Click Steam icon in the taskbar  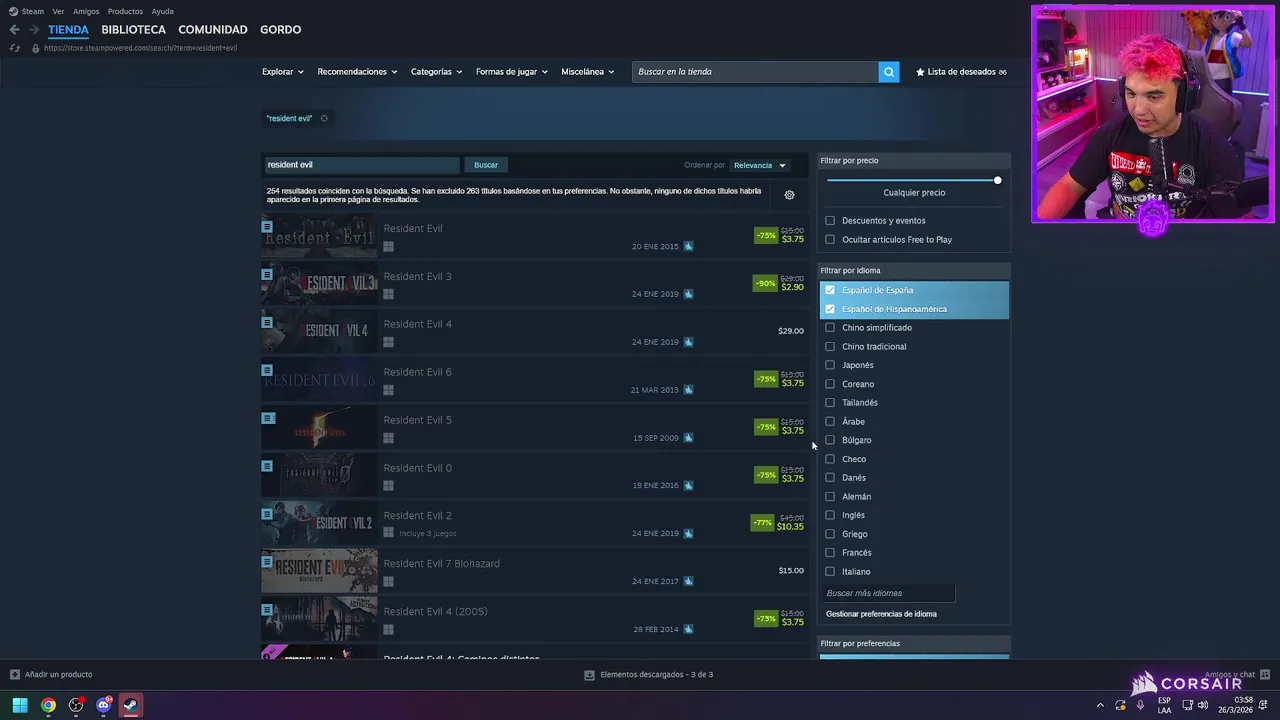click(x=130, y=705)
